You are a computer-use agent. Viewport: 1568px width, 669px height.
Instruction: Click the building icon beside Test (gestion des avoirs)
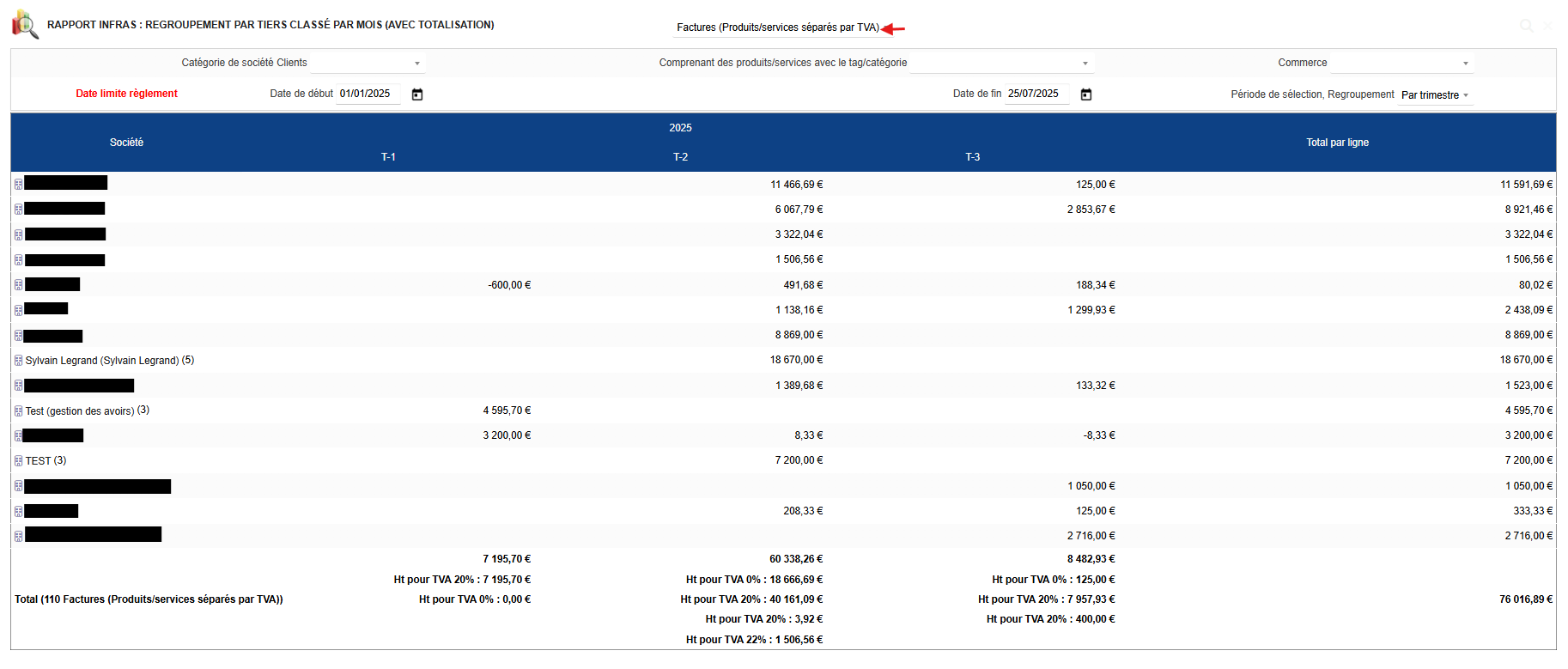(x=18, y=411)
